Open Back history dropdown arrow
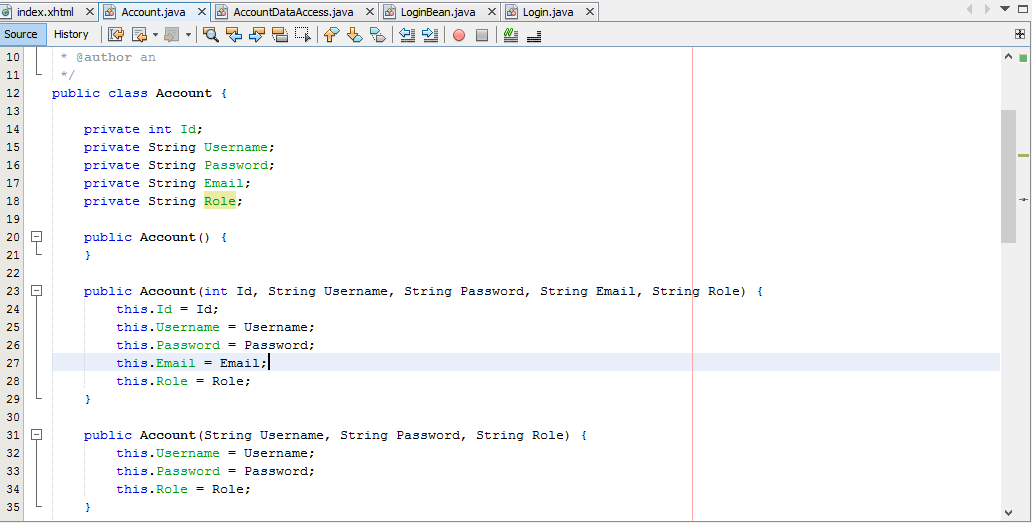The height and width of the screenshot is (523, 1032). pos(155,34)
